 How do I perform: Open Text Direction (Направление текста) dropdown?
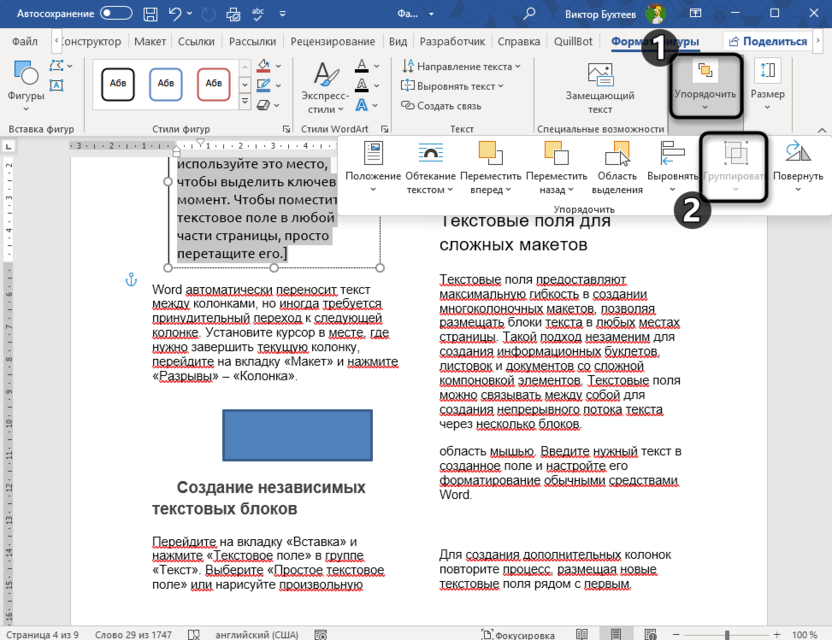tap(461, 66)
